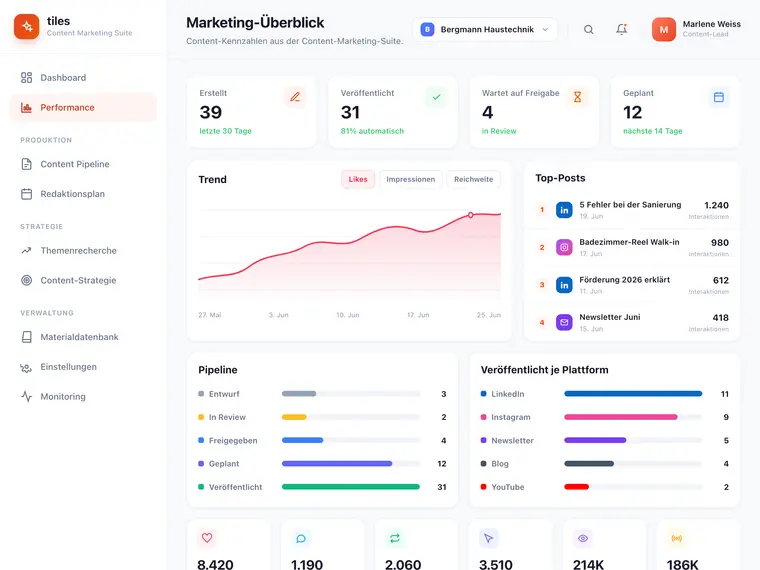Open the Bergmann Haustechnik client dropdown
This screenshot has height=570, width=760.
click(485, 30)
